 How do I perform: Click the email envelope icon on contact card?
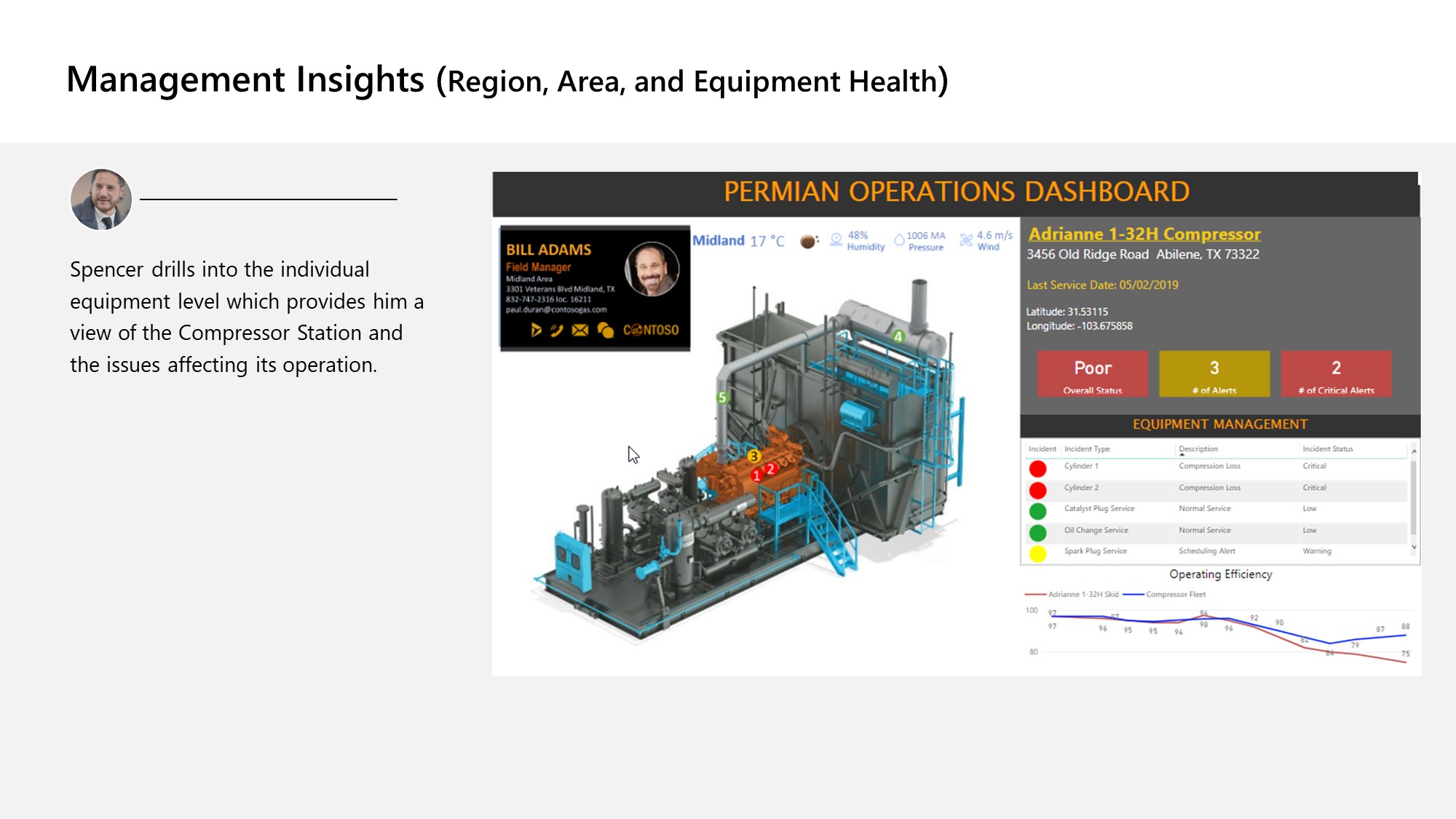pos(580,331)
